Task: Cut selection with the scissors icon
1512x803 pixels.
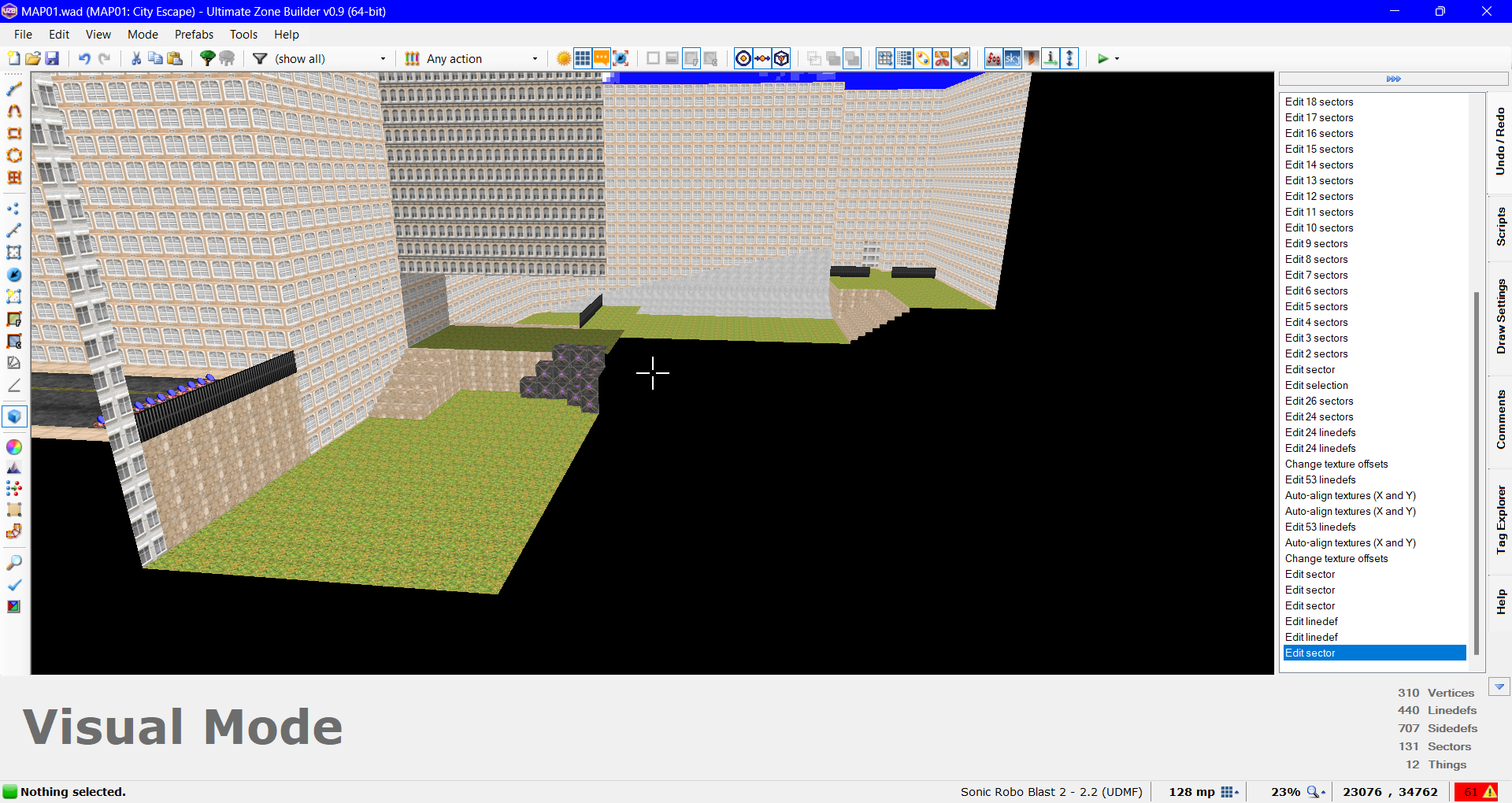Action: 136,58
